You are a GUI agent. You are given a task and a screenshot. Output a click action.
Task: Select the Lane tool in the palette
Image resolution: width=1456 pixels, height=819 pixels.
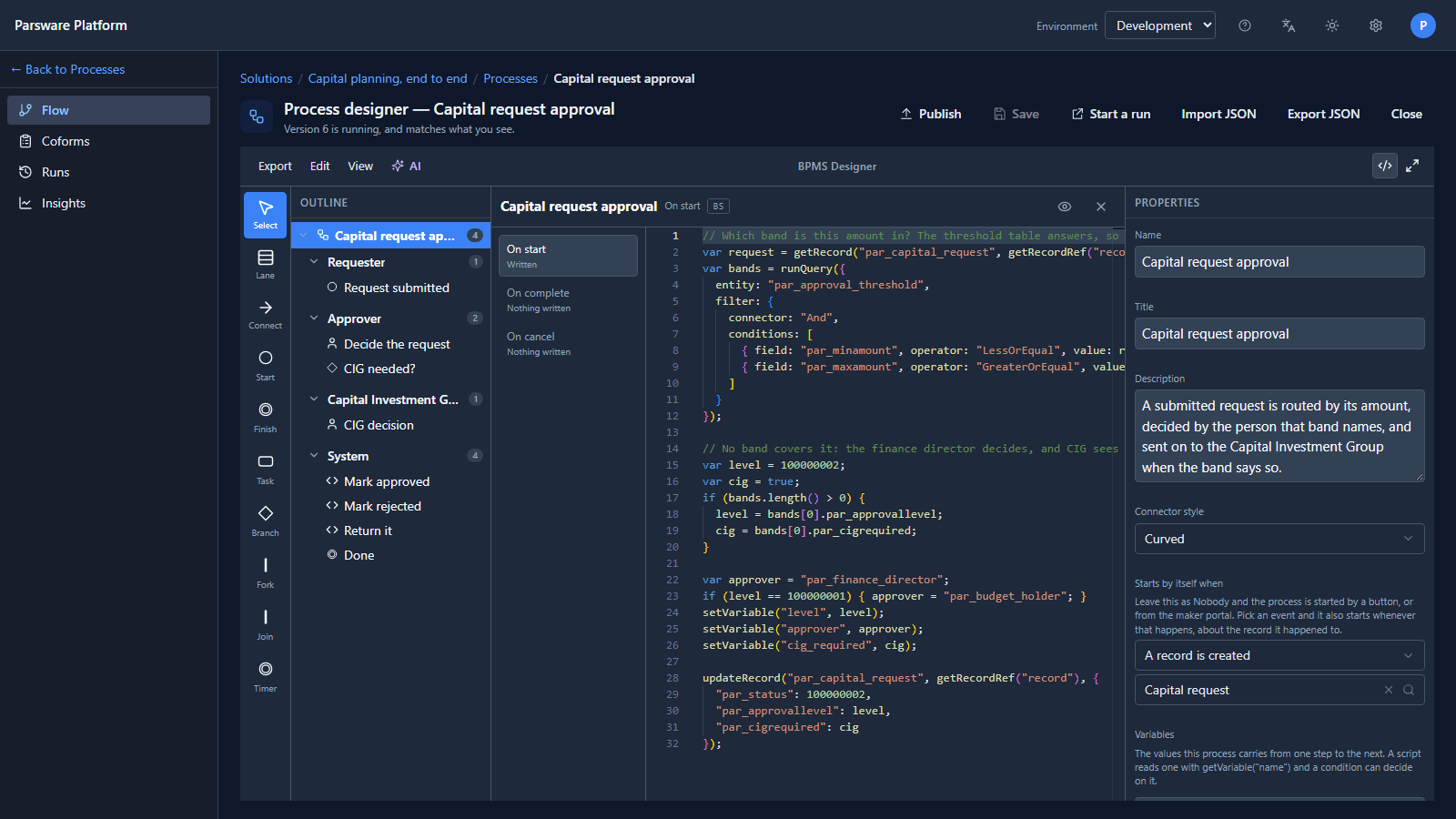pyautogui.click(x=265, y=264)
